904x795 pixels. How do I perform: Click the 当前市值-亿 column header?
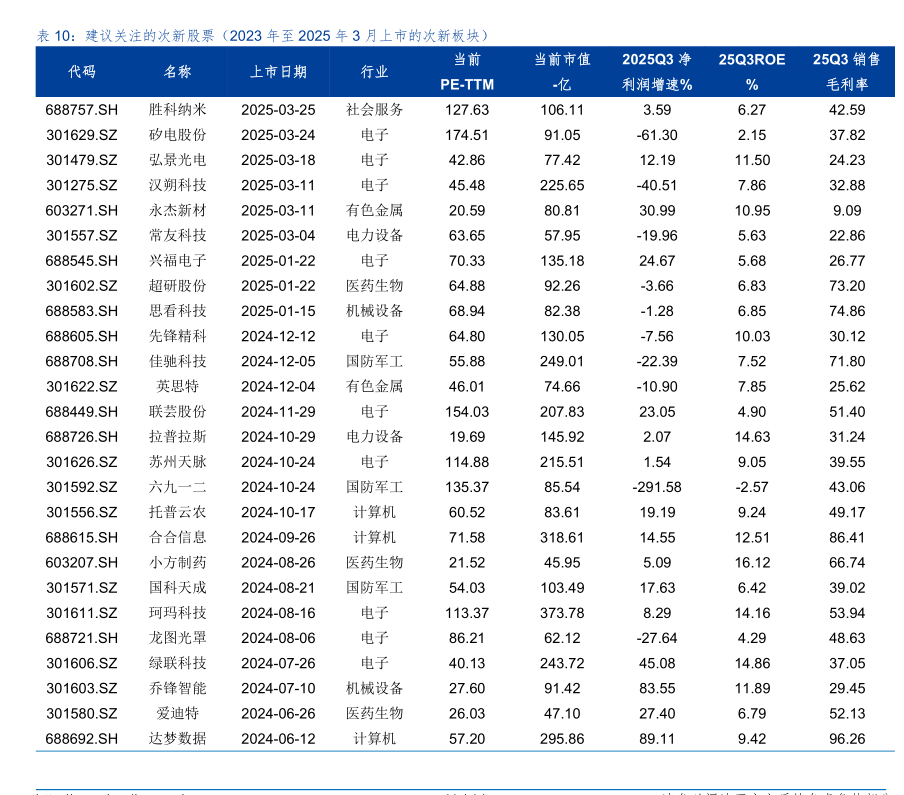click(x=562, y=72)
